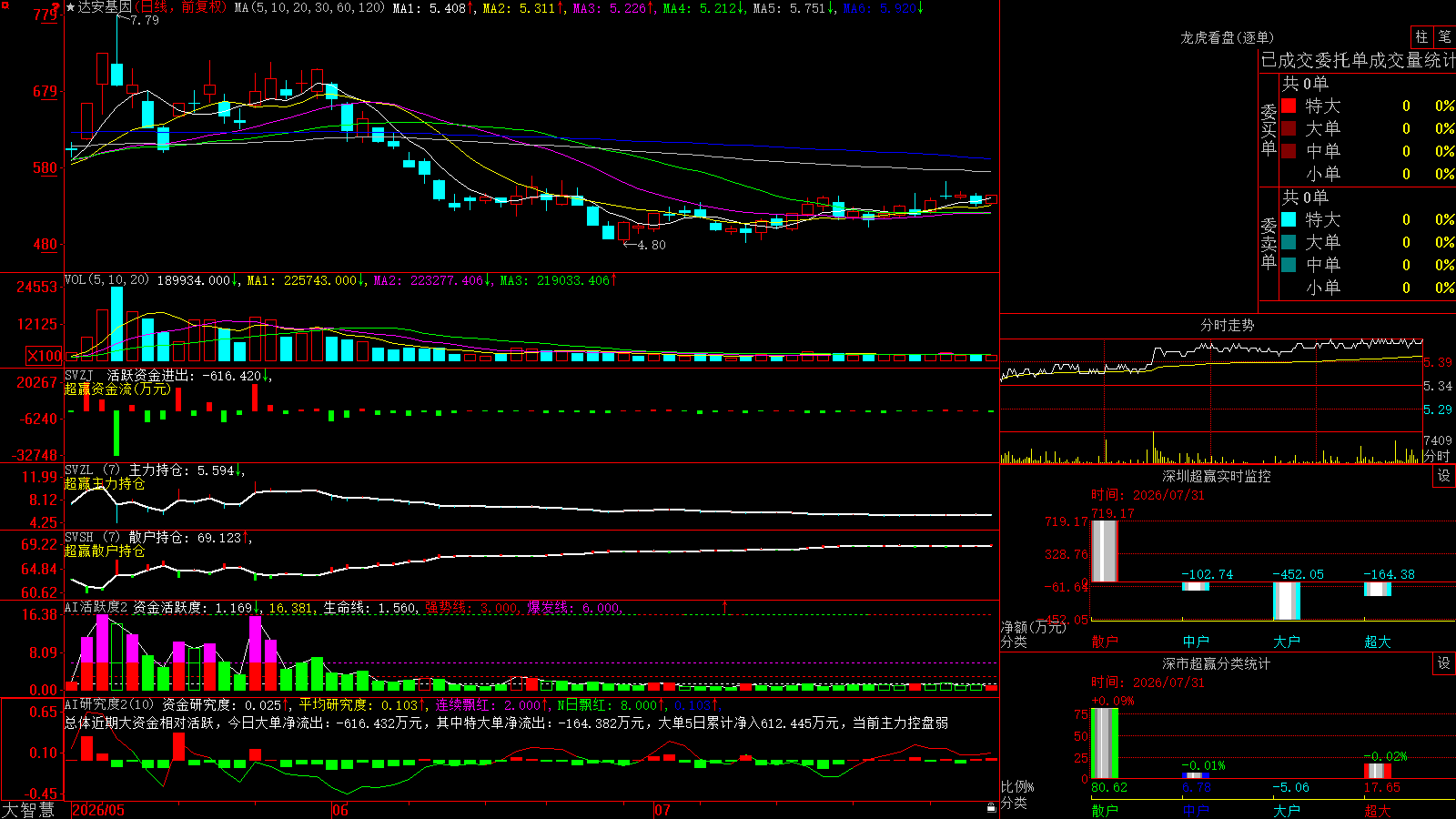Click the 超赢主力持仓 label
The width and height of the screenshot is (1456, 819).
pos(105,484)
